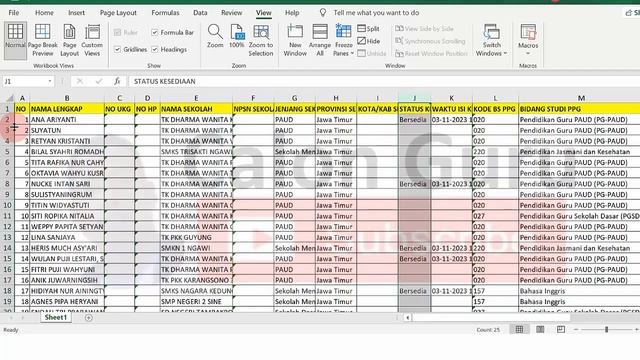
Task: Open Page Break Preview view
Action: 42,40
